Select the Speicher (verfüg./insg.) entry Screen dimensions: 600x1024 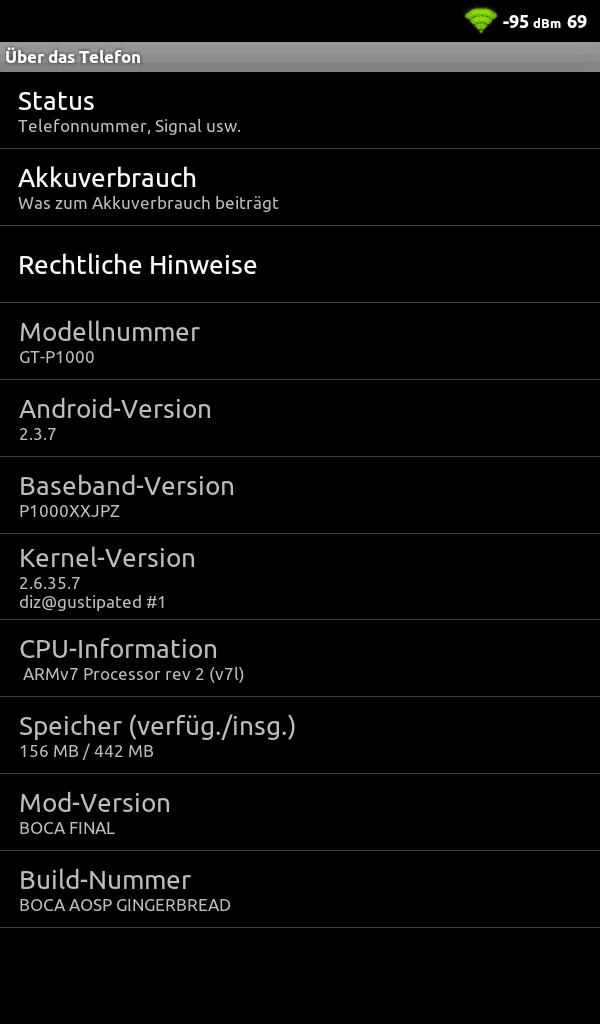click(300, 735)
